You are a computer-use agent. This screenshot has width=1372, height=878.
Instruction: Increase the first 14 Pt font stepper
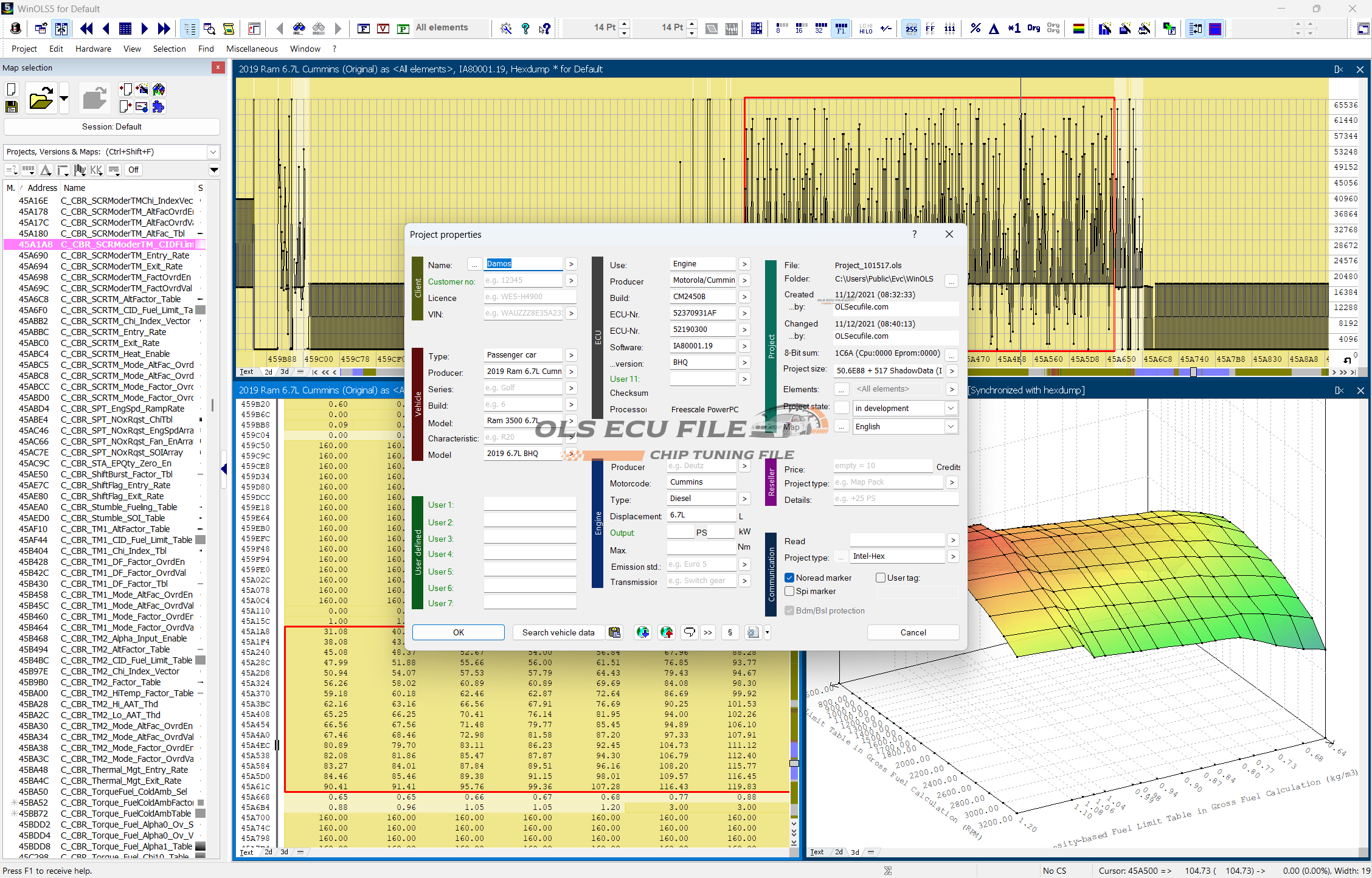point(625,24)
